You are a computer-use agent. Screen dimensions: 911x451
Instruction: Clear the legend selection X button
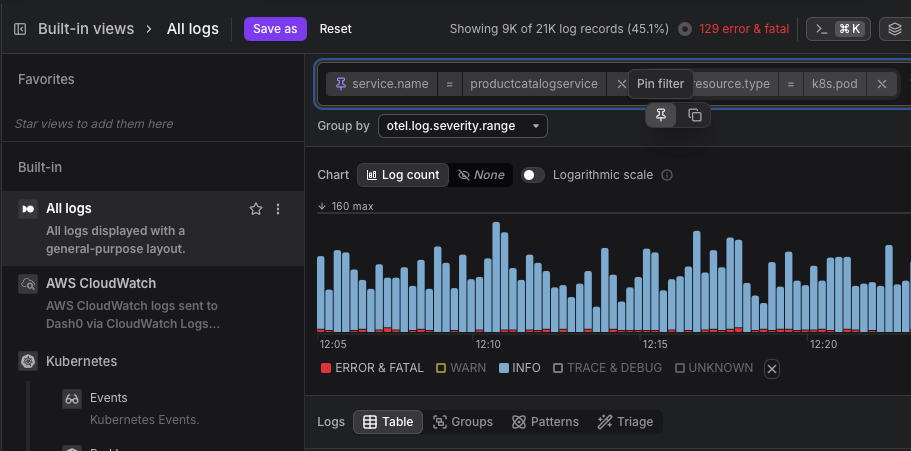tap(772, 369)
